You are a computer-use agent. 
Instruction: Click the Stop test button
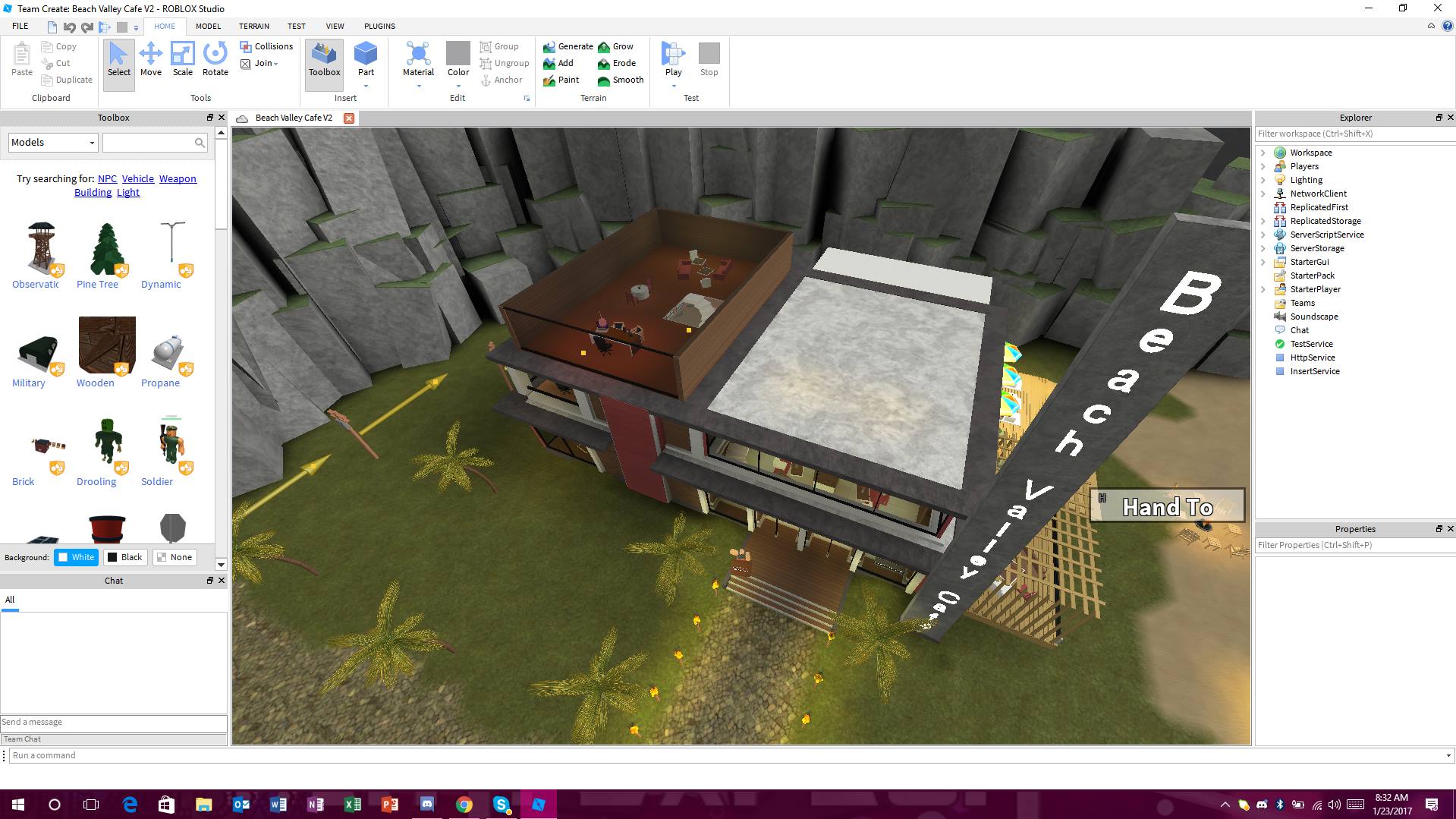pos(709,59)
